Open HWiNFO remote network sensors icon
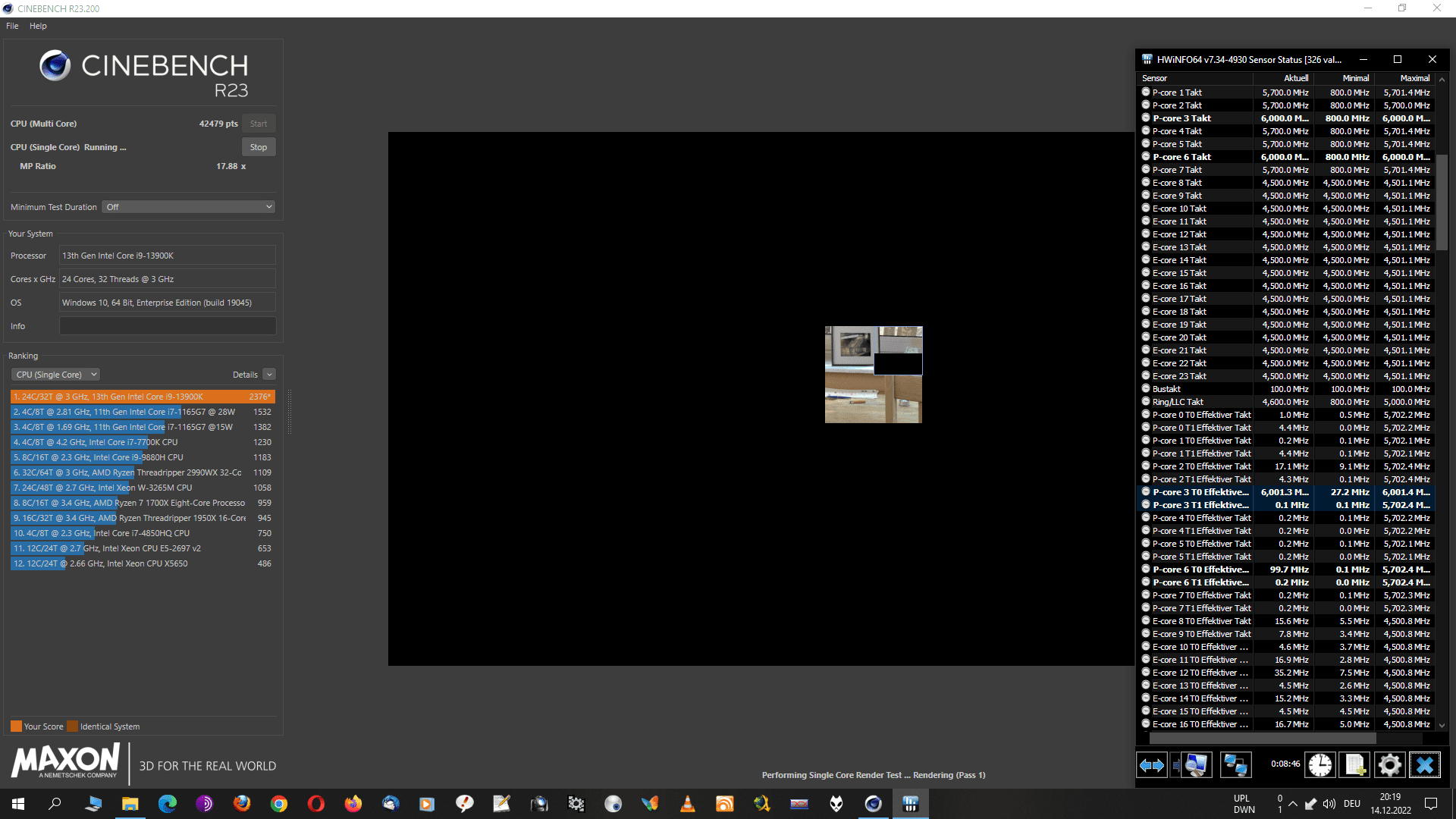1456x819 pixels. (1235, 765)
